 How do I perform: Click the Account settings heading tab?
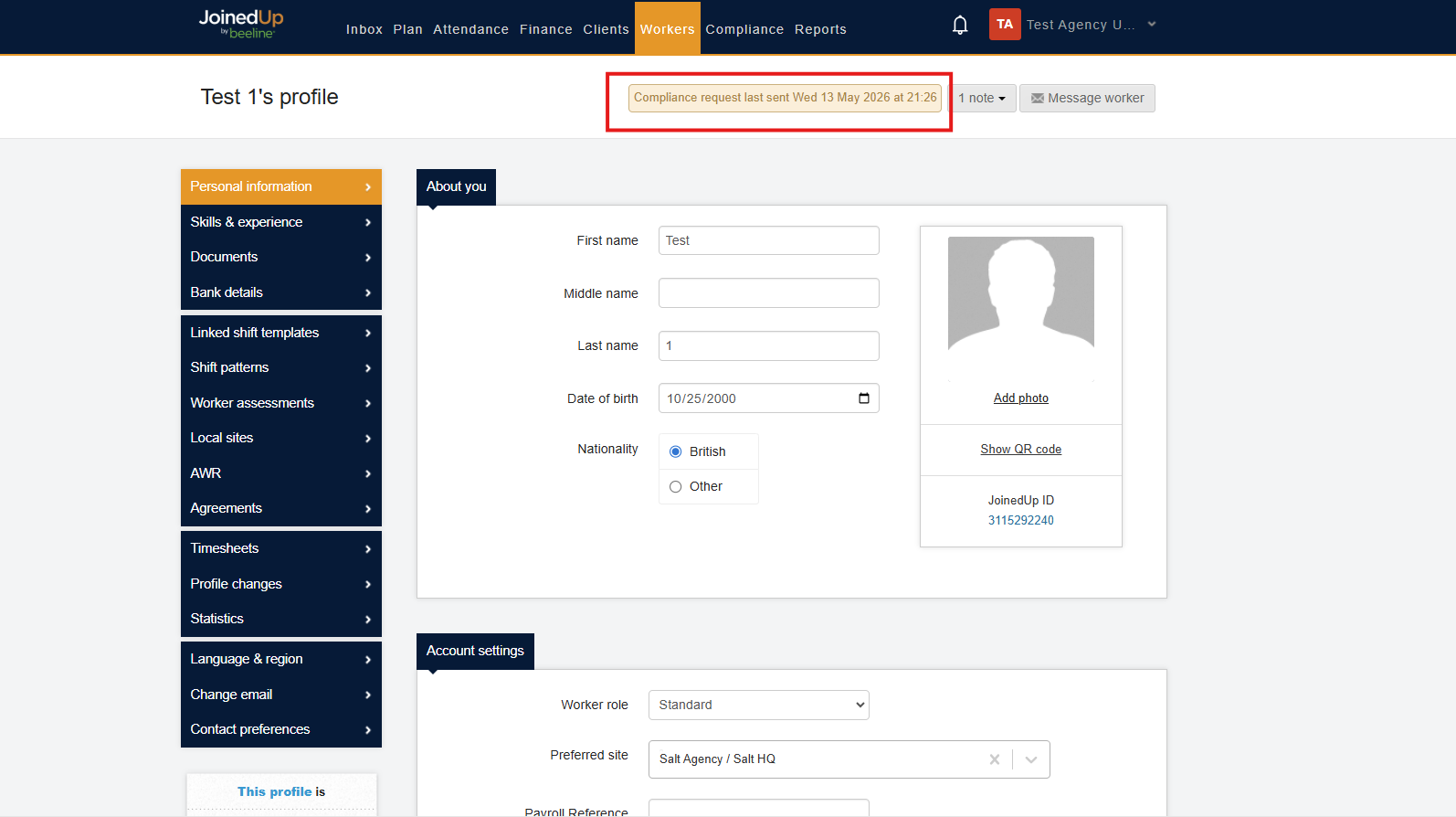tap(476, 651)
